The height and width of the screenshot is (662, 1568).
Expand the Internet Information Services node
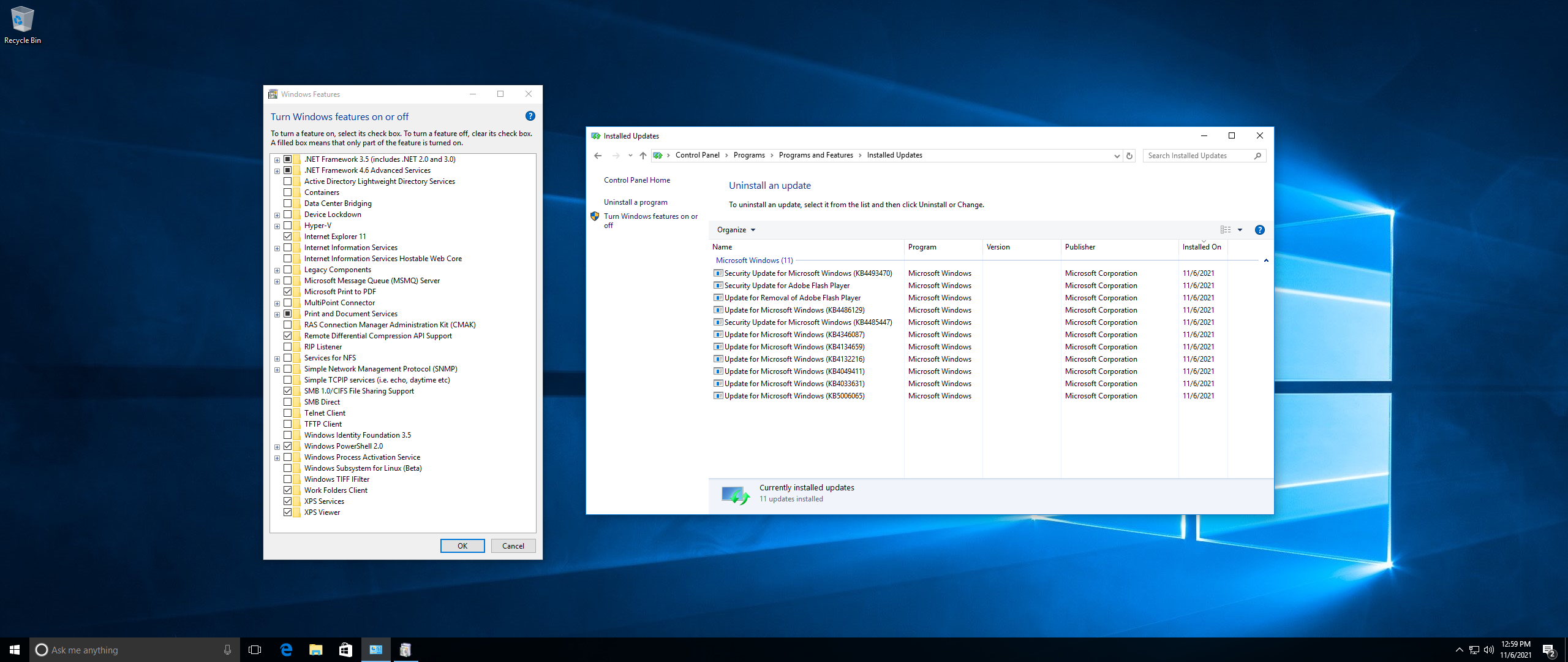(x=277, y=248)
